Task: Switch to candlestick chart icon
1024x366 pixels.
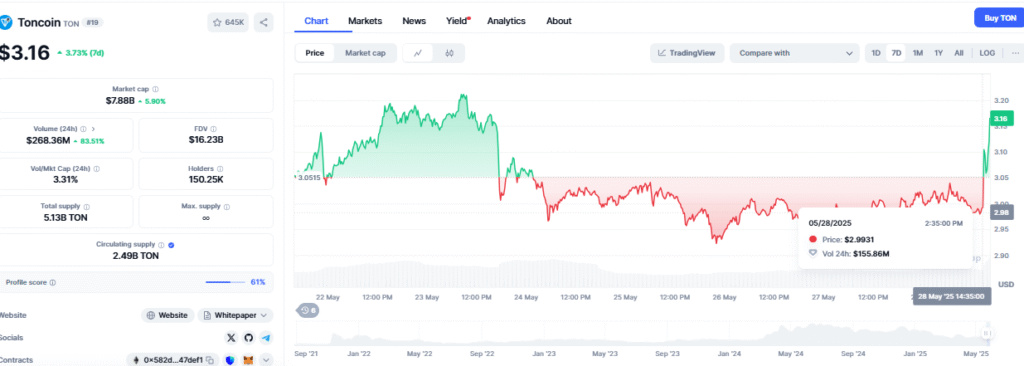Action: click(449, 54)
